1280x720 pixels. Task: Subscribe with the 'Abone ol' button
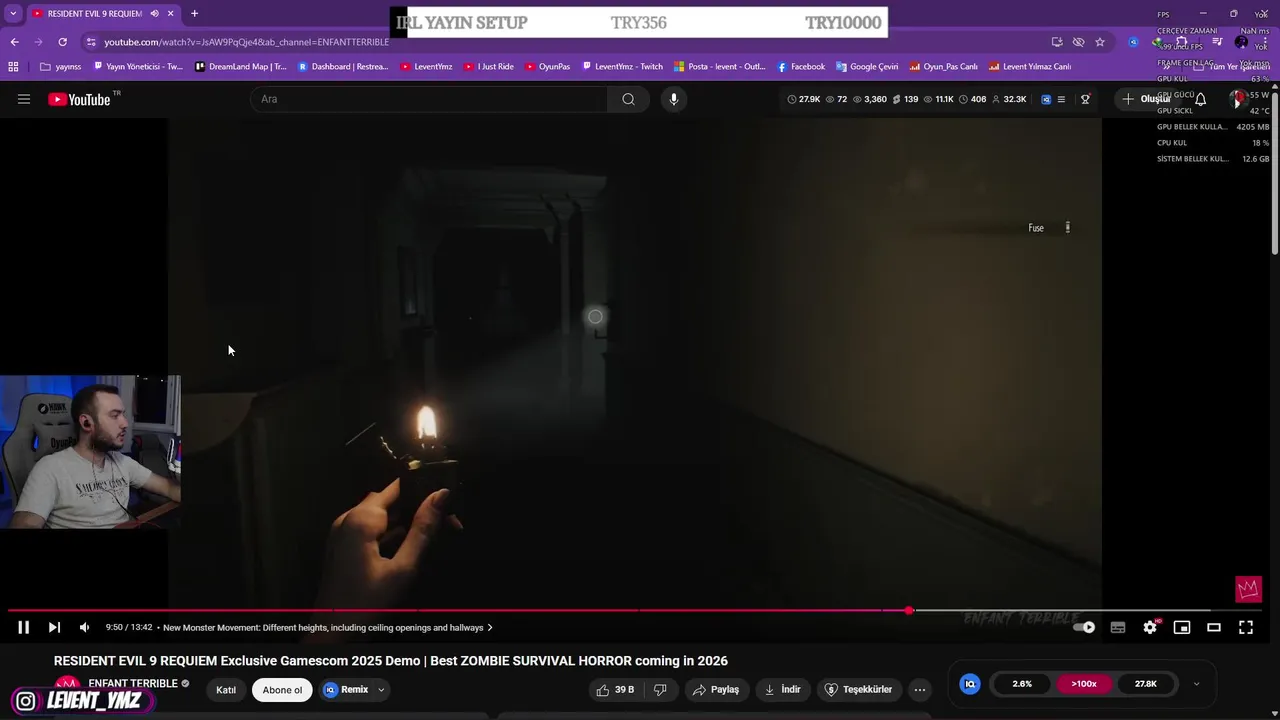(282, 690)
